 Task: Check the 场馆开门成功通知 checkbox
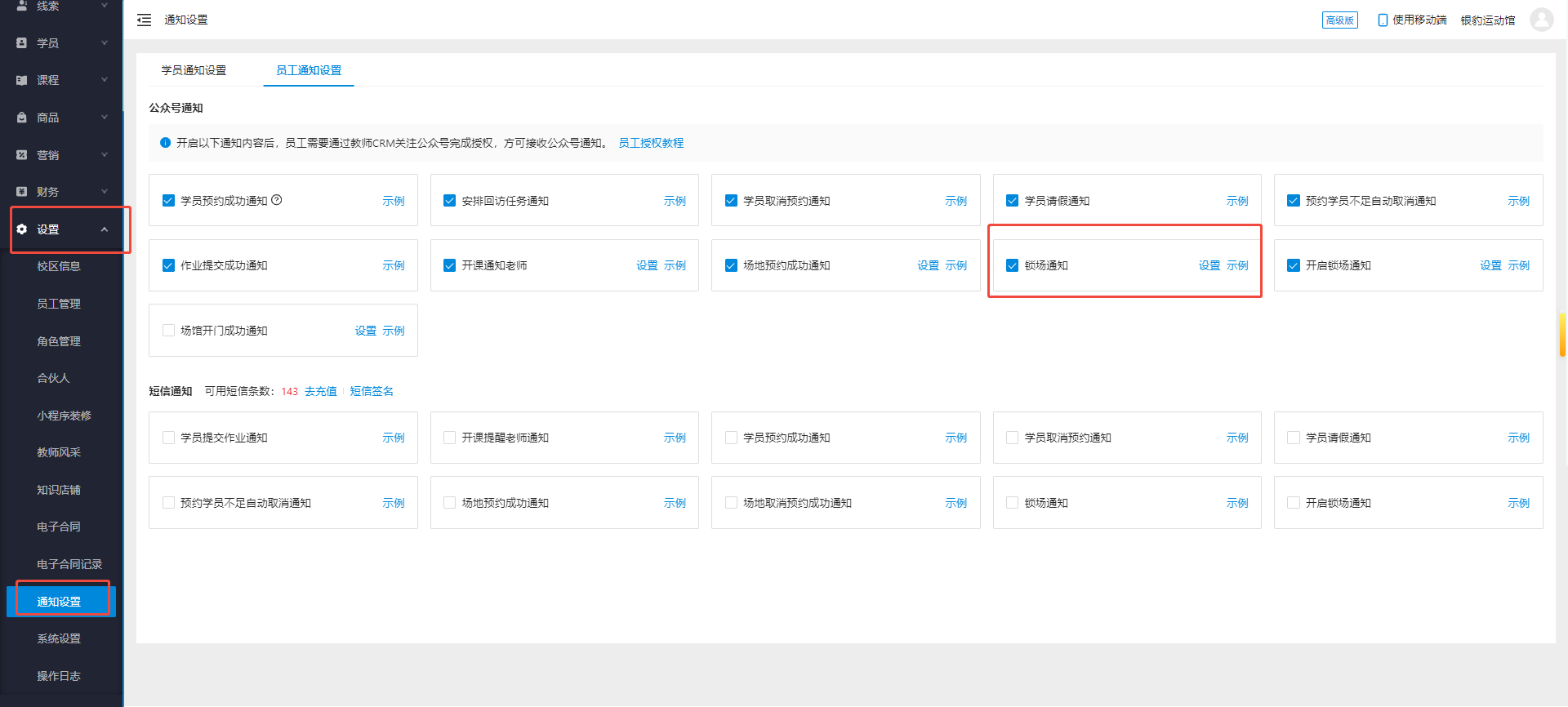point(168,331)
